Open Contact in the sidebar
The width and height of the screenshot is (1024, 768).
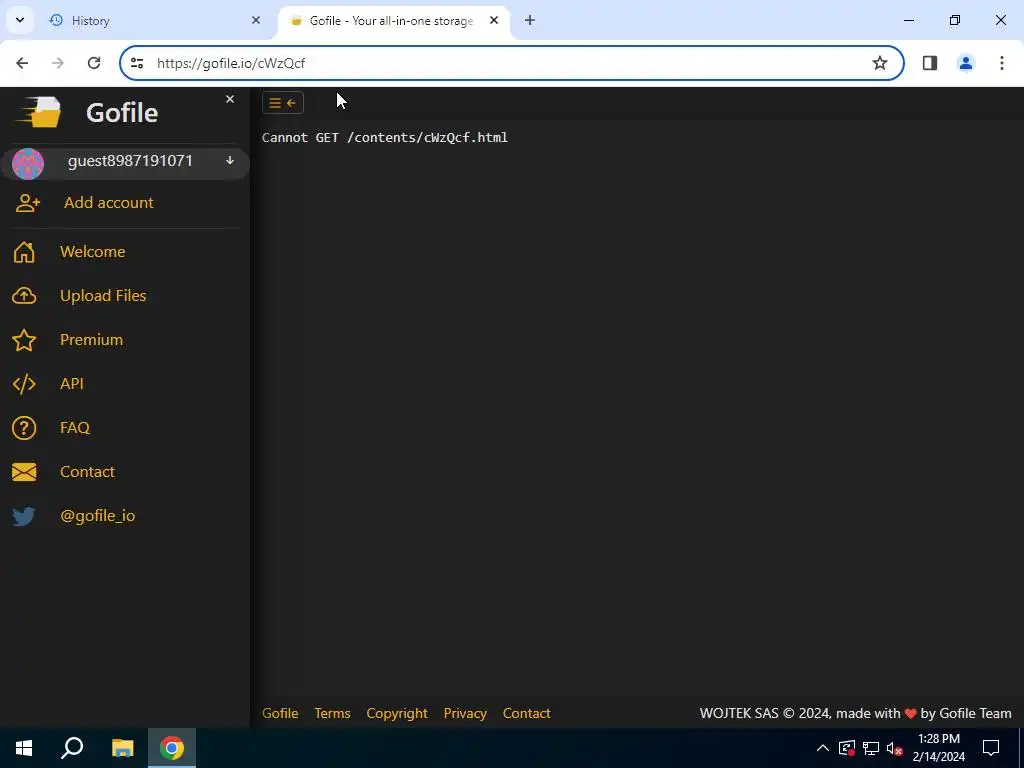point(88,472)
